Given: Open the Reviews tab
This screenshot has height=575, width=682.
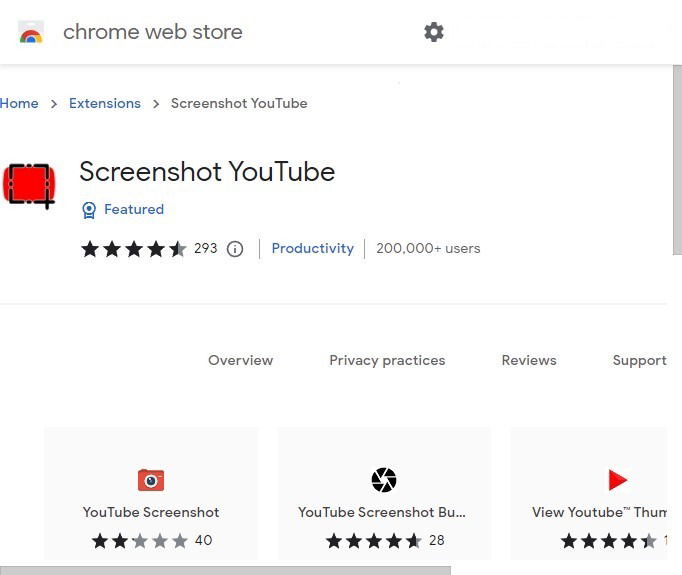Looking at the screenshot, I should [x=529, y=360].
